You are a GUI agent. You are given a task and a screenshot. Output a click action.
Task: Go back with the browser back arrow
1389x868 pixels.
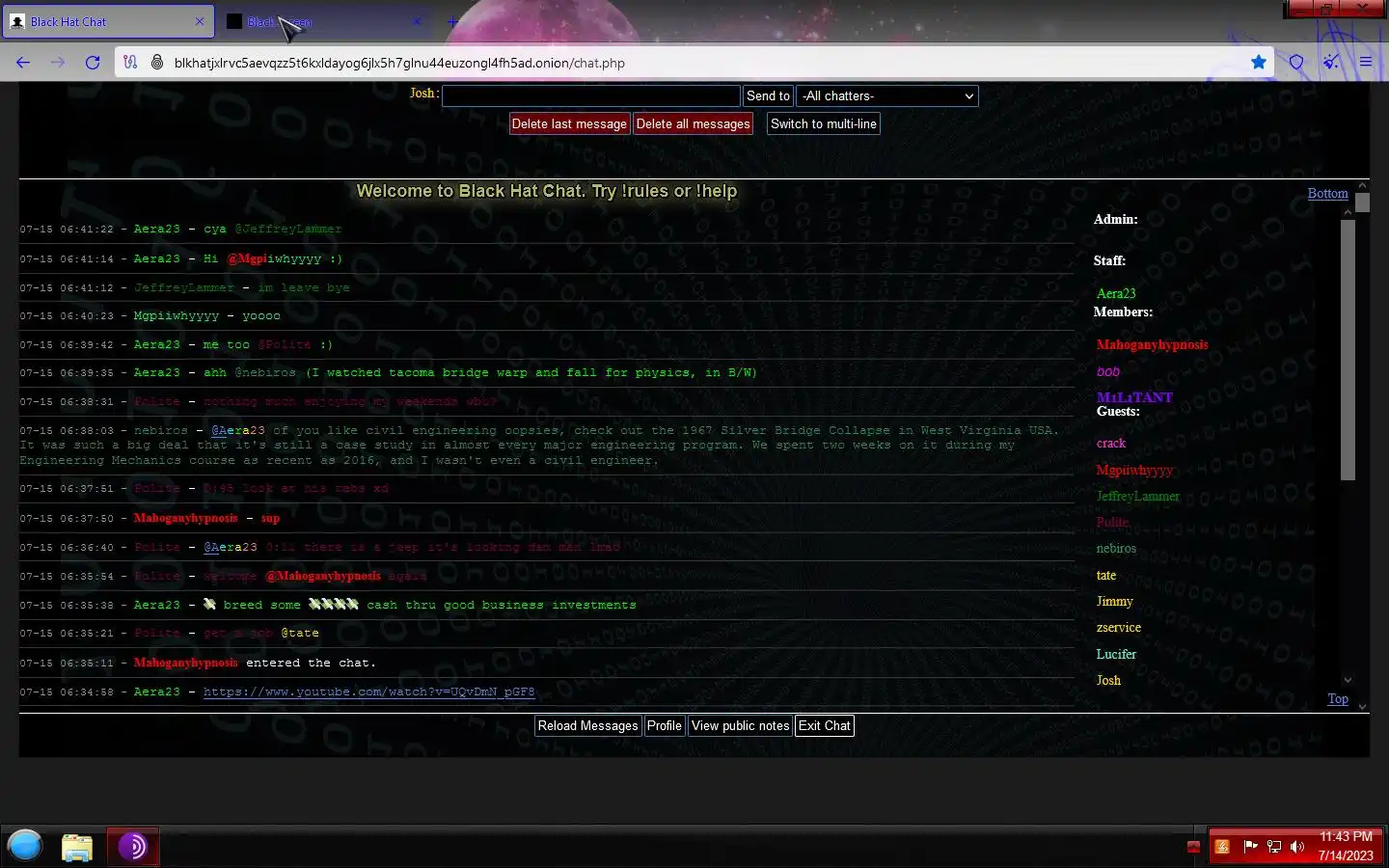point(23,63)
